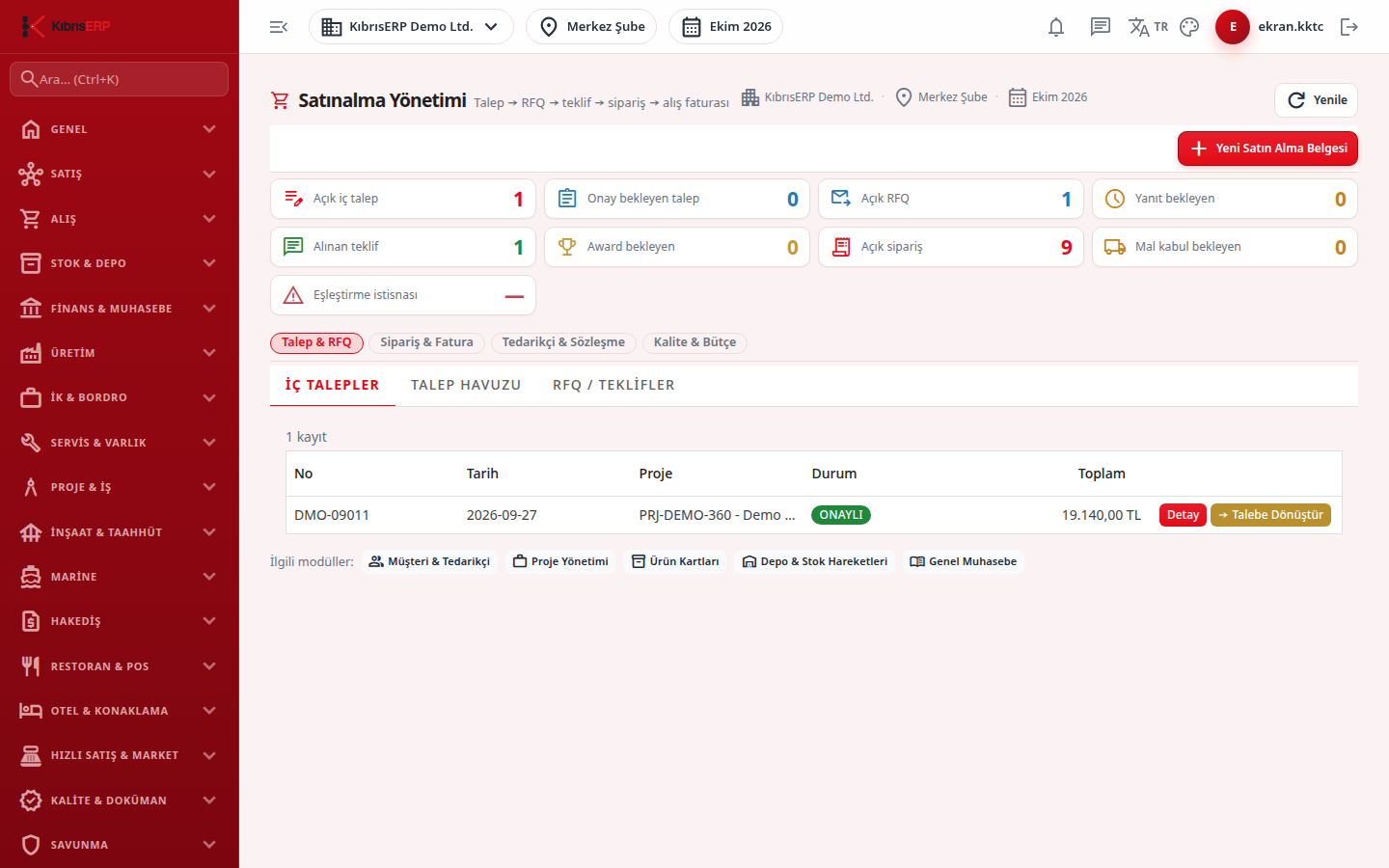Change language with the TR translate icon
This screenshot has height=868, width=1389.
point(1148,27)
